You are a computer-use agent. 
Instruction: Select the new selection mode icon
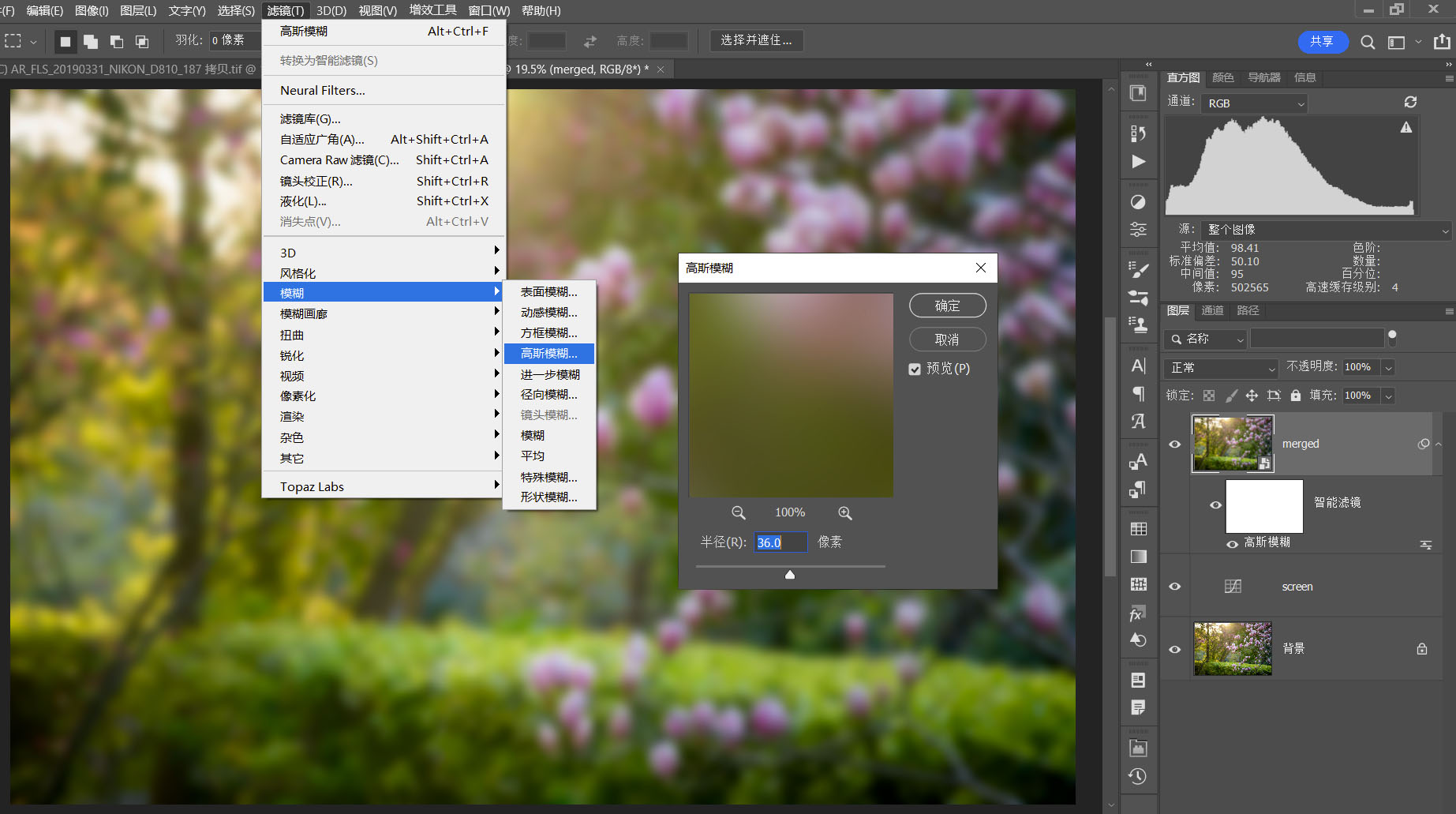pos(66,41)
